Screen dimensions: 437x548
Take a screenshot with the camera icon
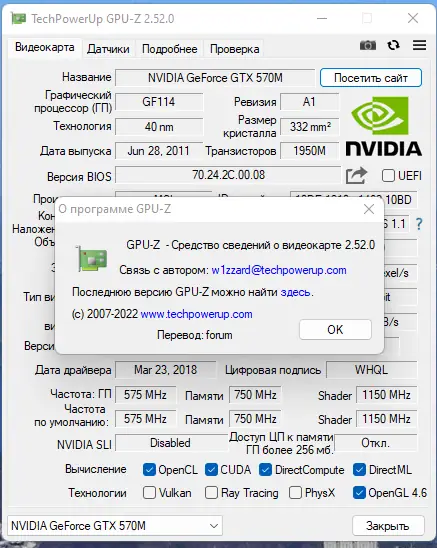[x=368, y=45]
